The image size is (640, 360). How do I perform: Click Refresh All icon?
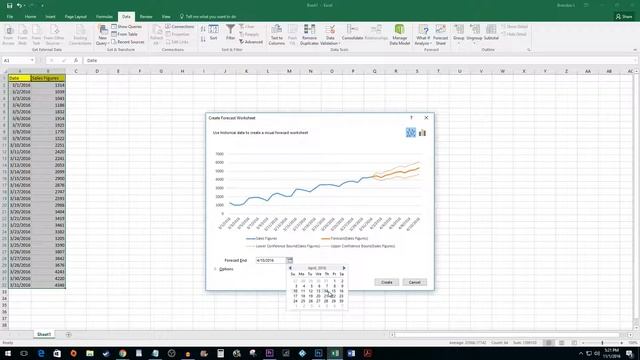156,35
